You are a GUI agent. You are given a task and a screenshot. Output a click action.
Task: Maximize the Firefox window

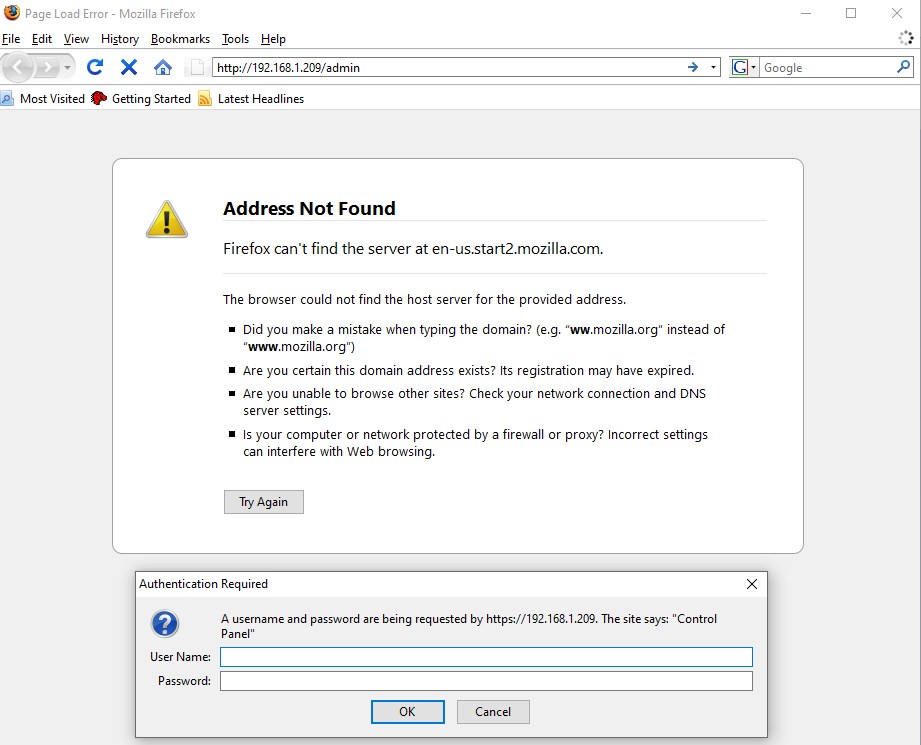tap(851, 13)
